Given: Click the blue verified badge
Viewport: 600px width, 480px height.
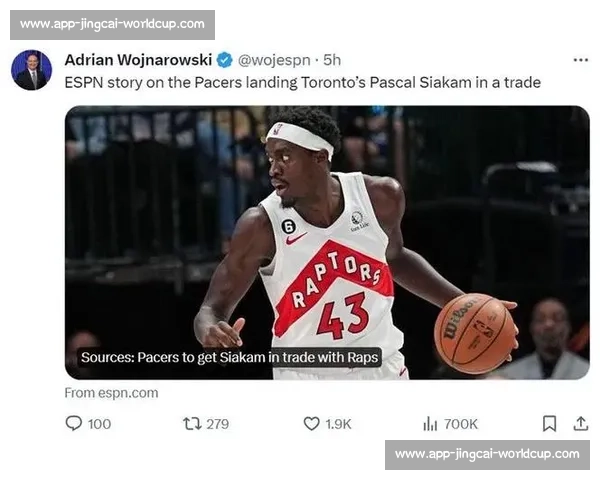Looking at the screenshot, I should [x=225, y=60].
